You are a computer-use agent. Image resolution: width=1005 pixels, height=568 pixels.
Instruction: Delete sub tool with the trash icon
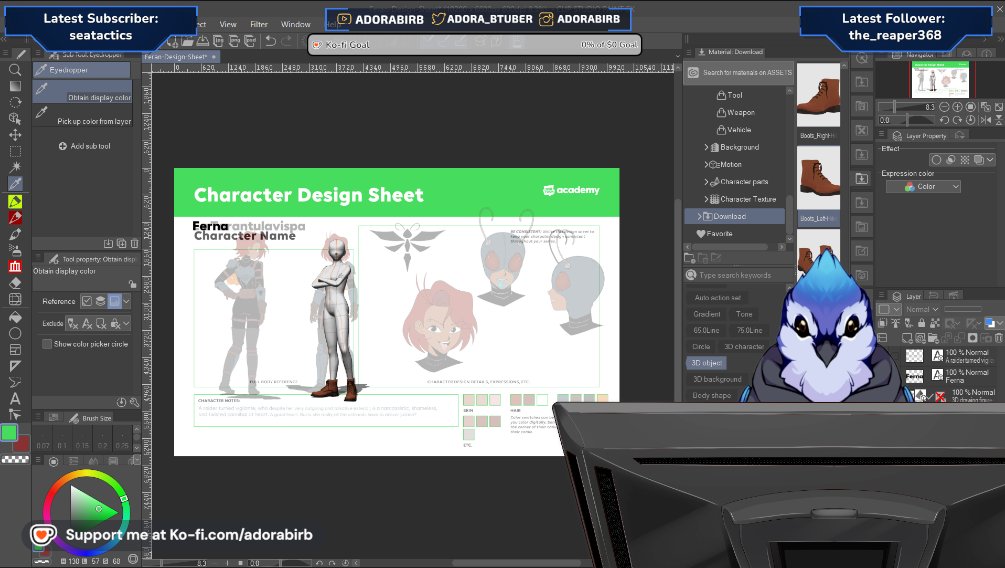click(x=135, y=244)
